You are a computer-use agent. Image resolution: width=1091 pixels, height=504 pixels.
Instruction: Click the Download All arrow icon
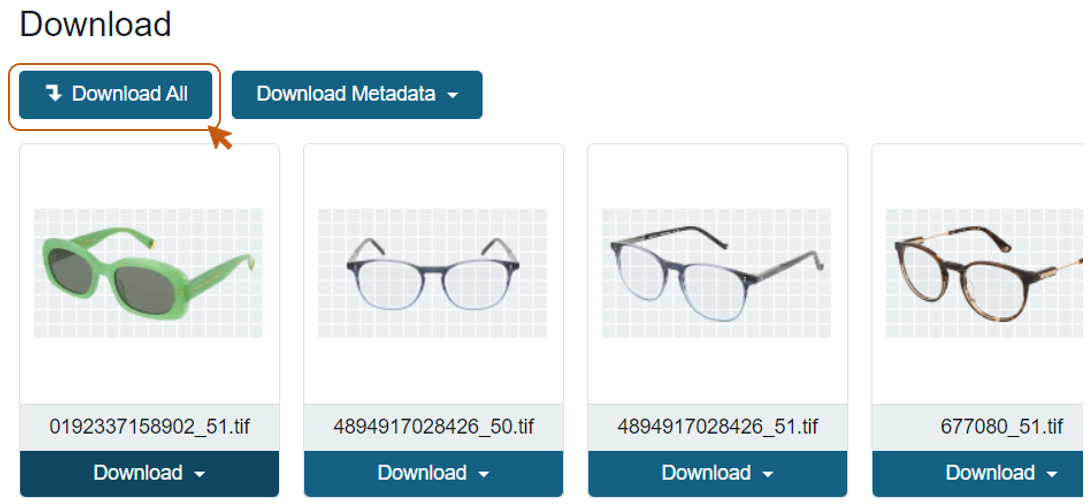[x=54, y=94]
